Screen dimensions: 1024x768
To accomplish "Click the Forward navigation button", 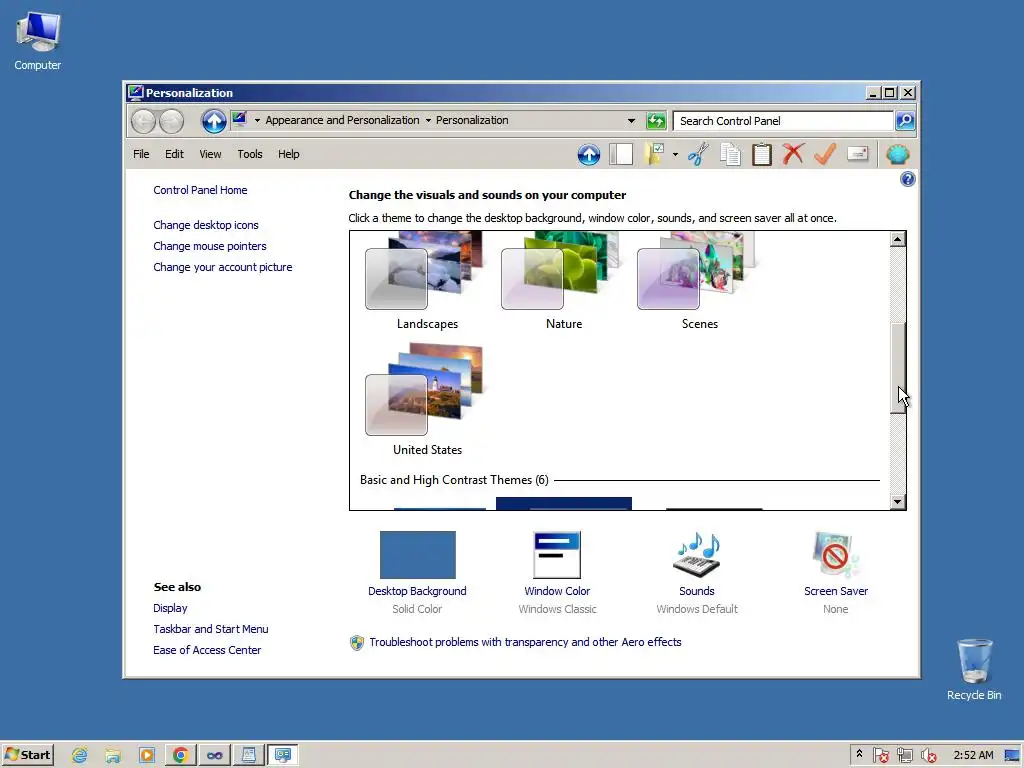I will [x=172, y=121].
